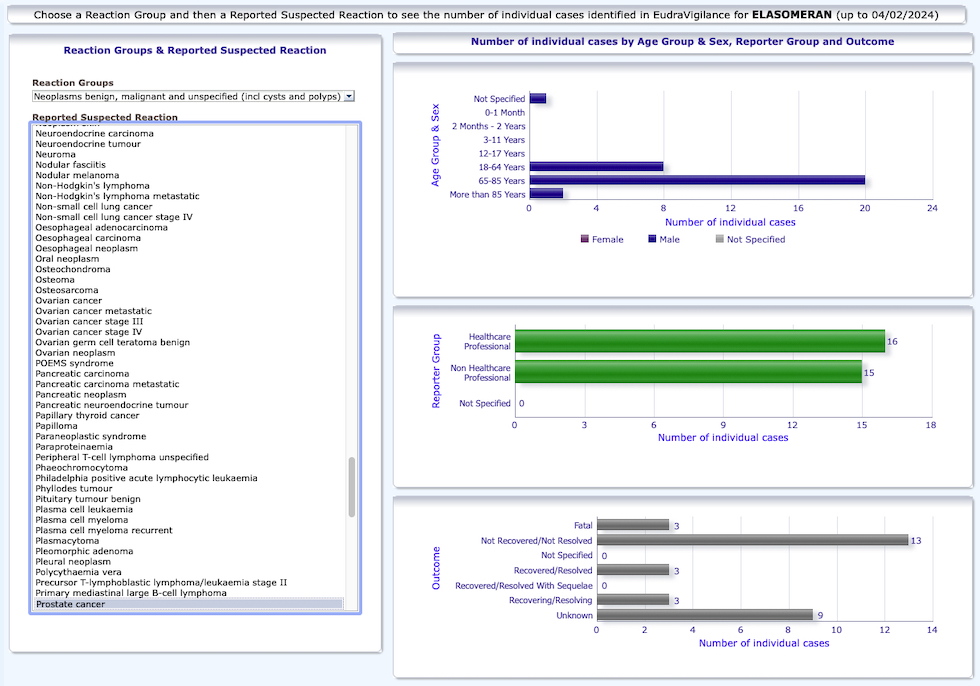Choose Osteosarcoma reaction
Image resolution: width=980 pixels, height=686 pixels.
pyautogui.click(x=67, y=290)
